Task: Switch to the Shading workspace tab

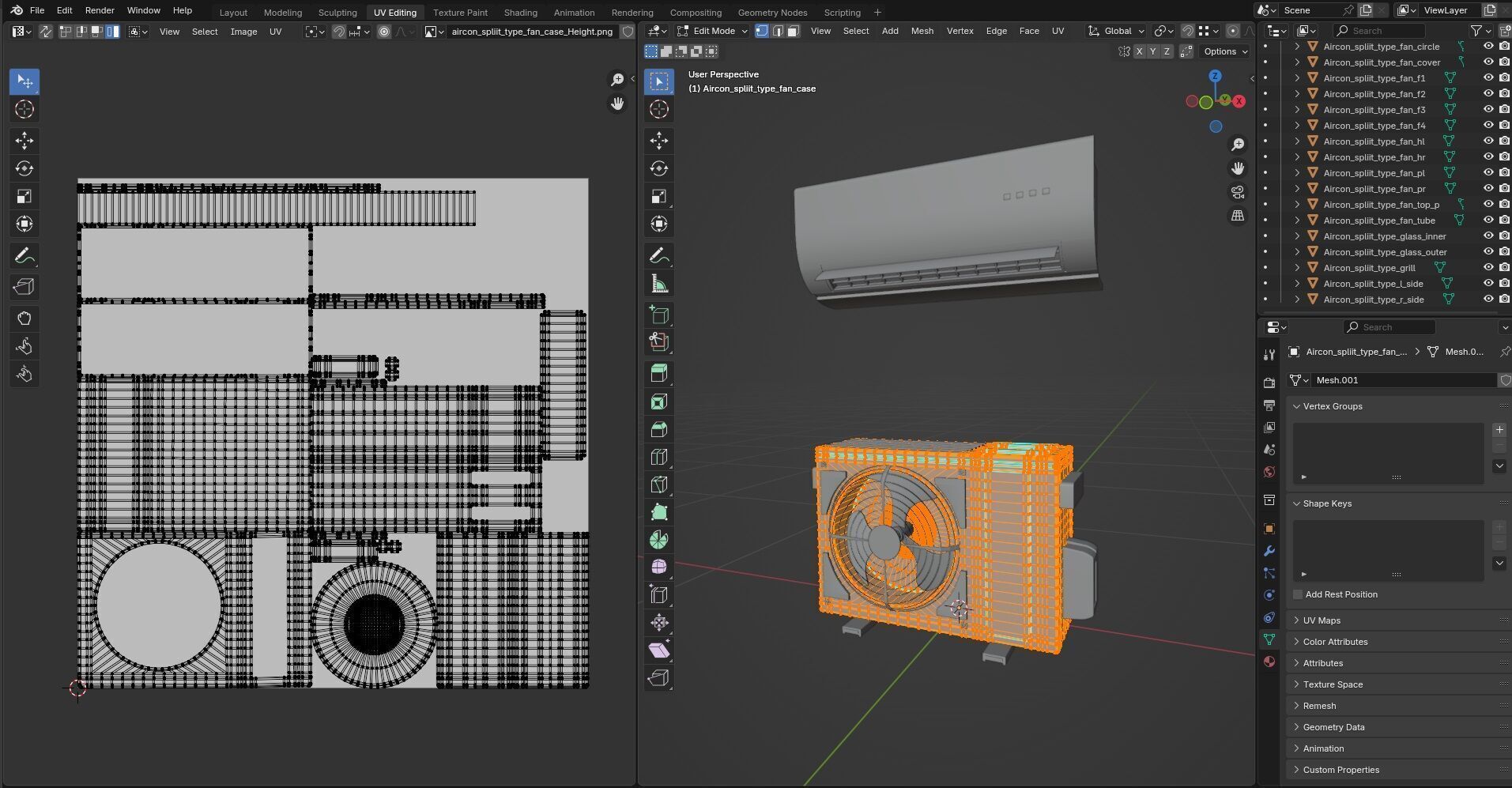Action: (520, 12)
